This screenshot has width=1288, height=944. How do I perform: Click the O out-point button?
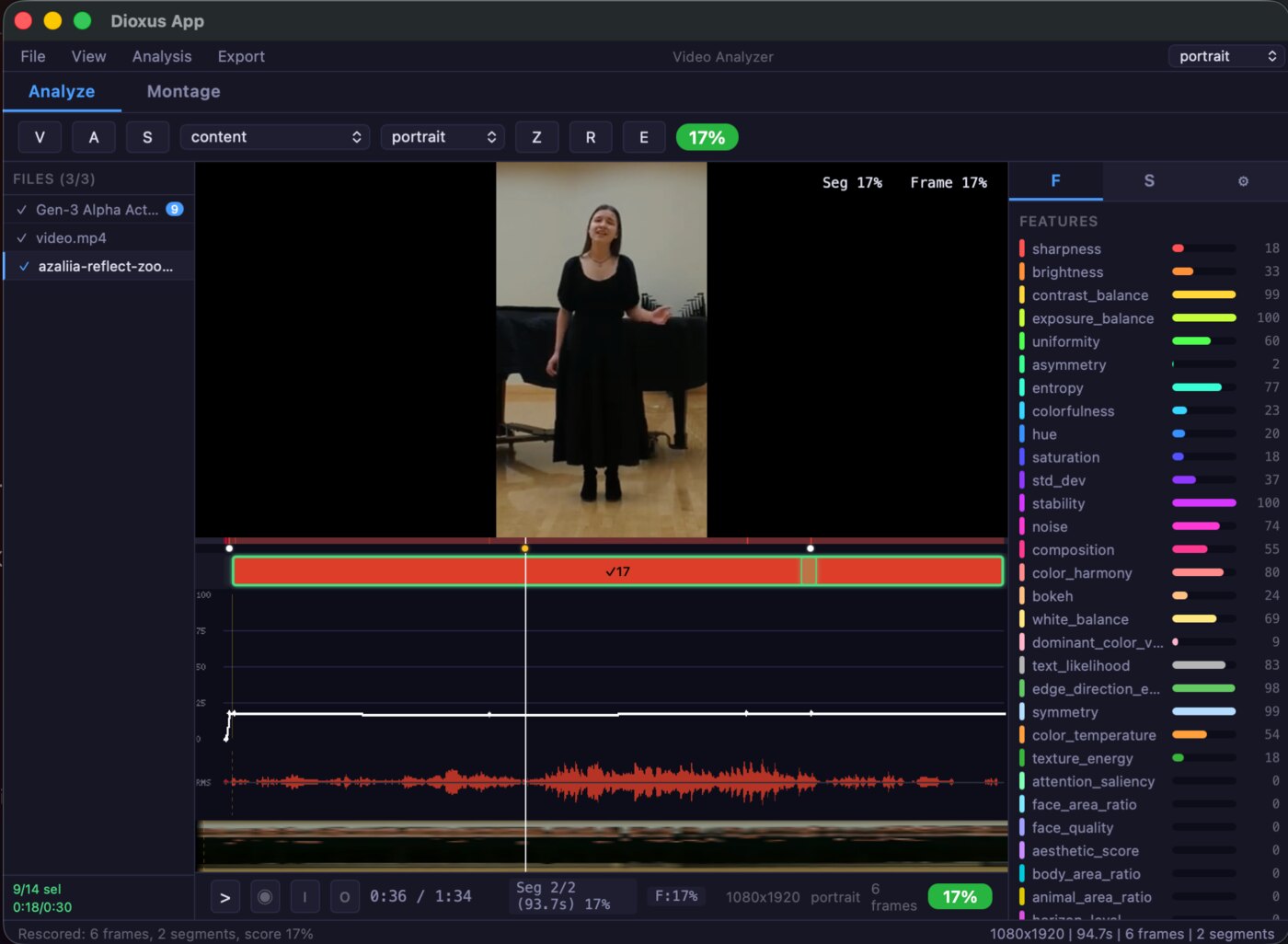pyautogui.click(x=344, y=897)
